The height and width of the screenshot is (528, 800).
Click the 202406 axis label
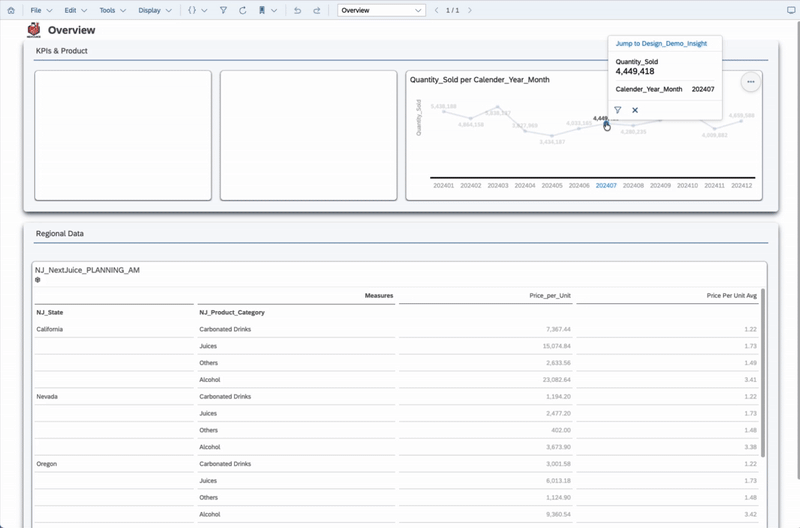click(579, 186)
